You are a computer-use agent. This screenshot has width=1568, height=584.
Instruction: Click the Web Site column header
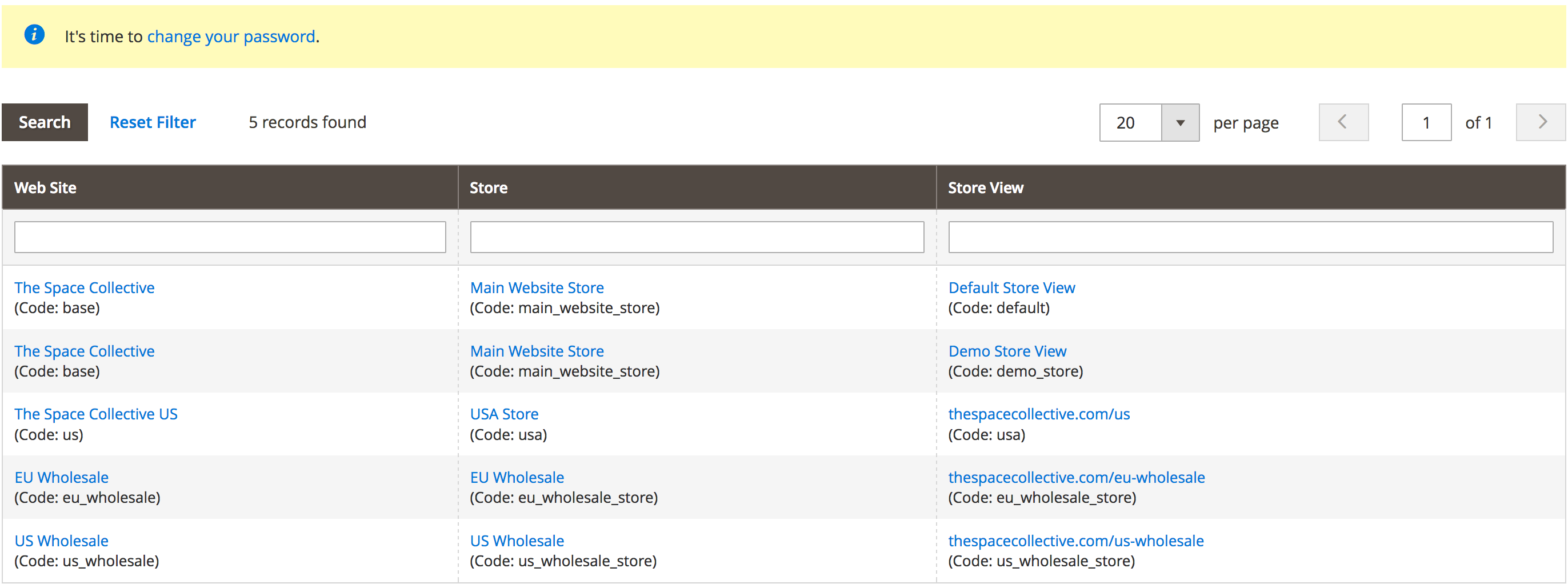point(45,187)
